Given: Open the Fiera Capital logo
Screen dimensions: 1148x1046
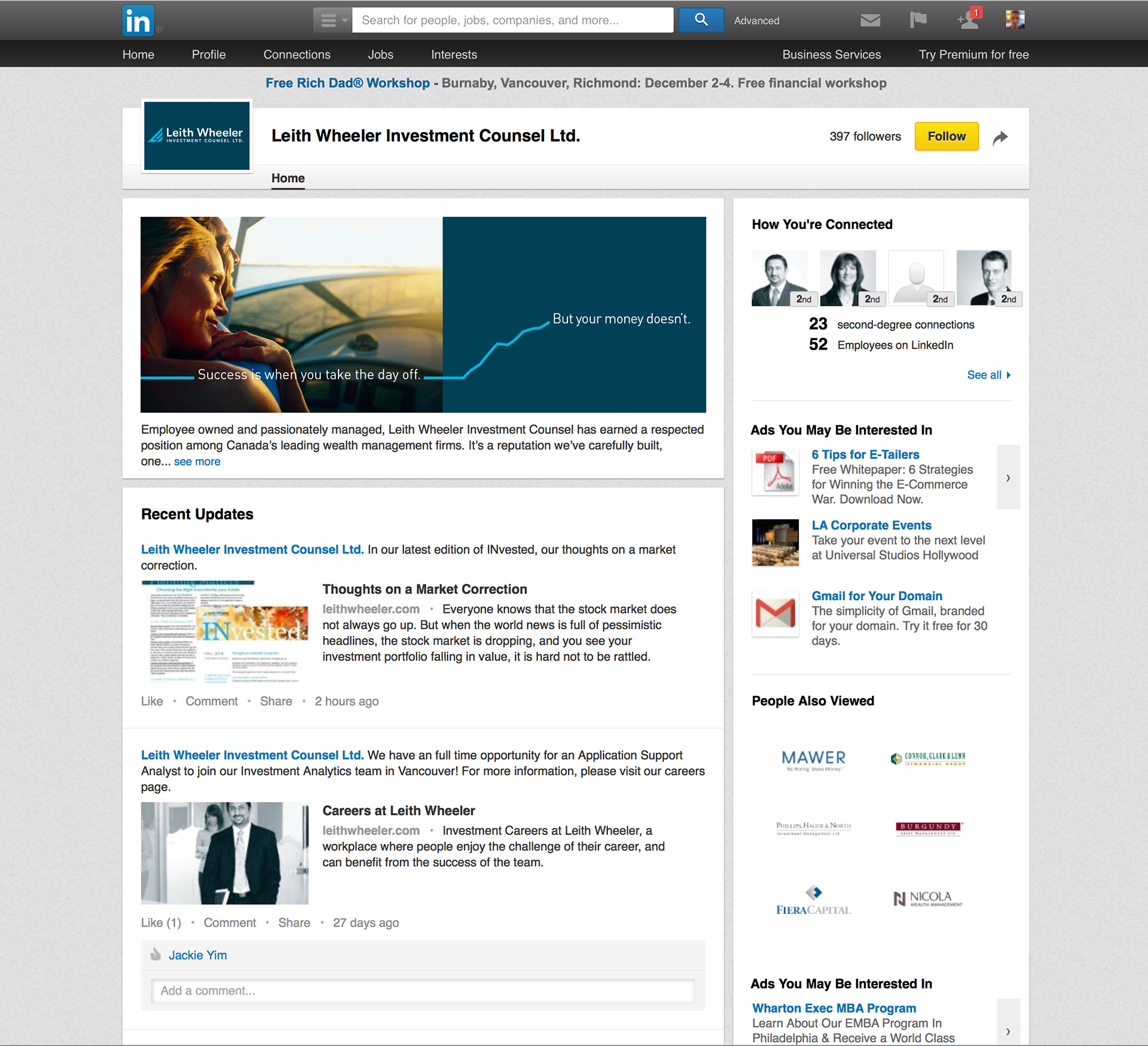Looking at the screenshot, I should (x=813, y=900).
